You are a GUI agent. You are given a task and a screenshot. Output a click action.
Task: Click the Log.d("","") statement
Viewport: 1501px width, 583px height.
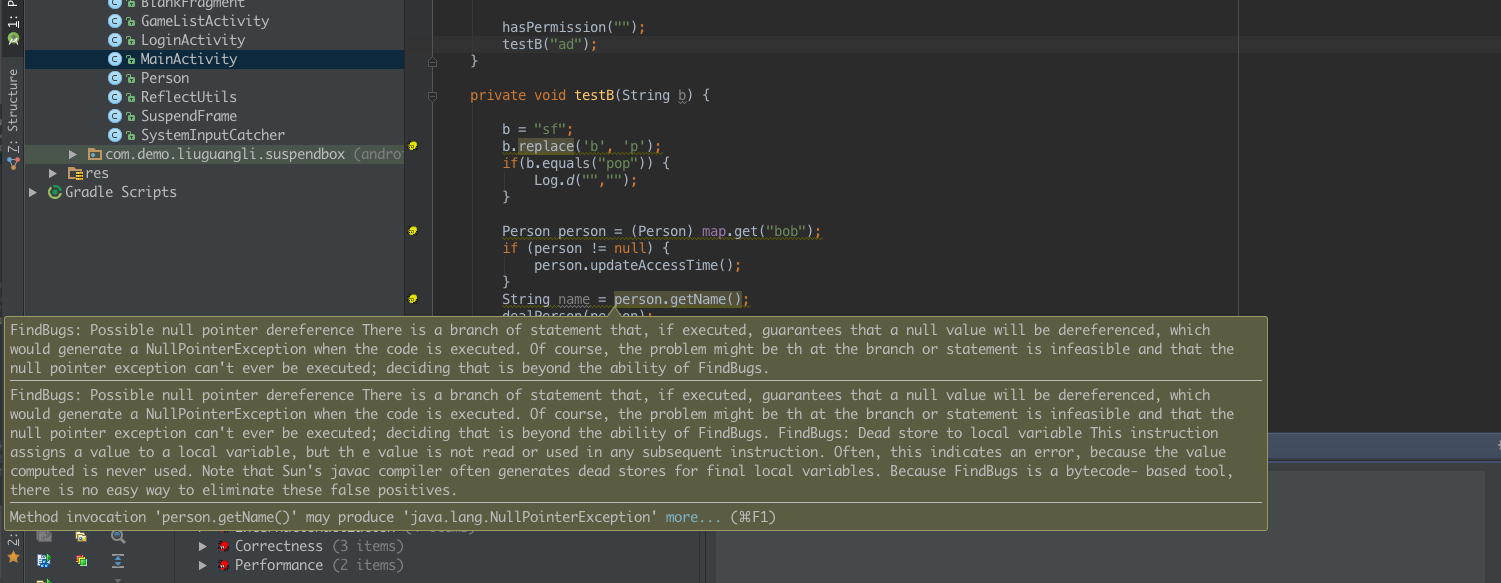click(x=585, y=180)
